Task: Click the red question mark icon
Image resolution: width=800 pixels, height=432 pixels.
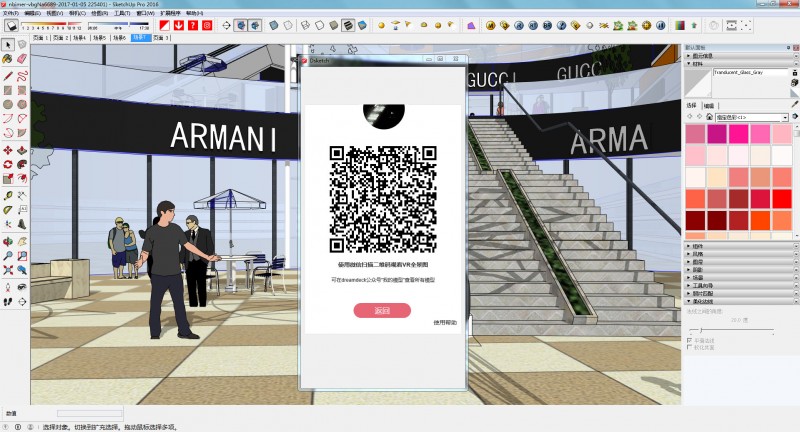Action: click(193, 25)
